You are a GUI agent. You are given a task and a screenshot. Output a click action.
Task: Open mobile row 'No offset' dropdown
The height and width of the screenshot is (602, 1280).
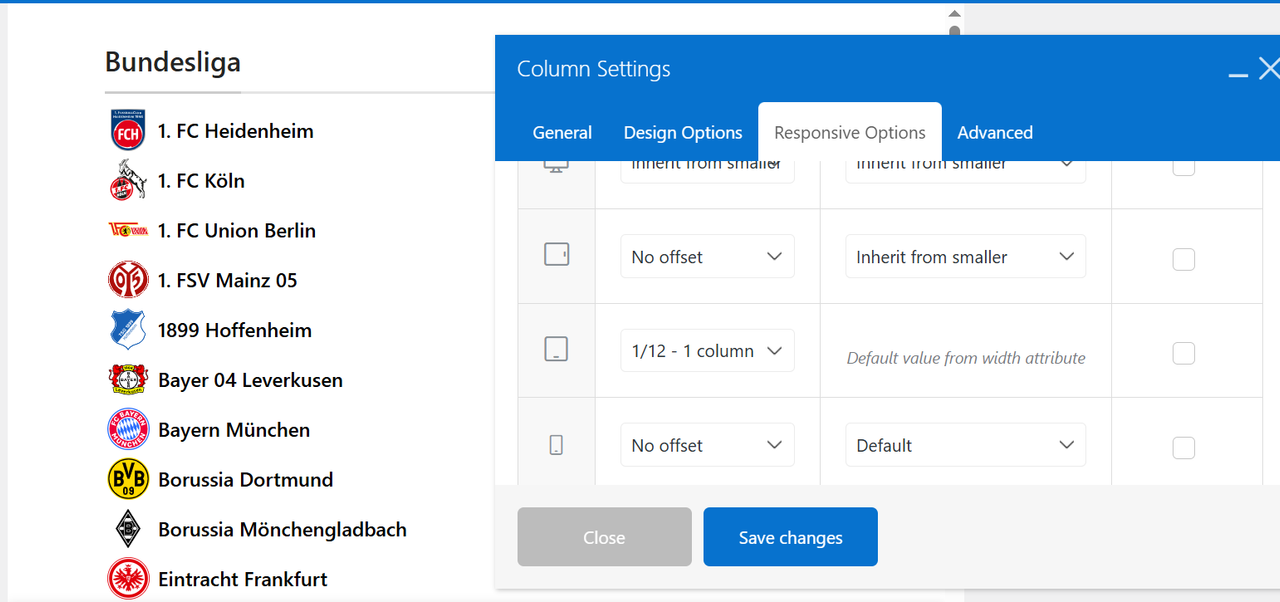(x=707, y=444)
